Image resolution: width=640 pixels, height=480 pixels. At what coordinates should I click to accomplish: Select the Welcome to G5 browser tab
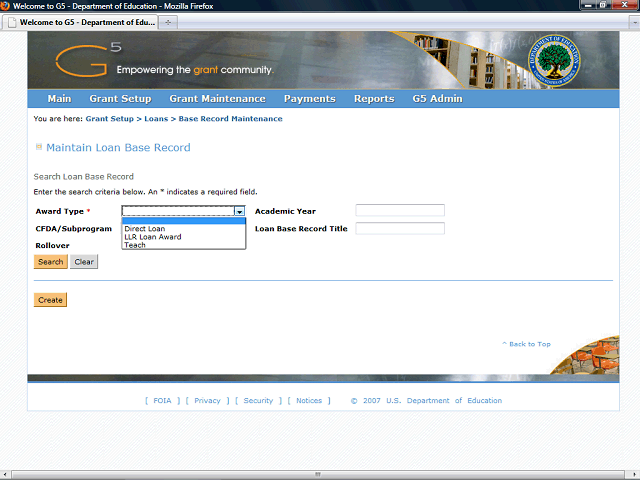tap(80, 22)
